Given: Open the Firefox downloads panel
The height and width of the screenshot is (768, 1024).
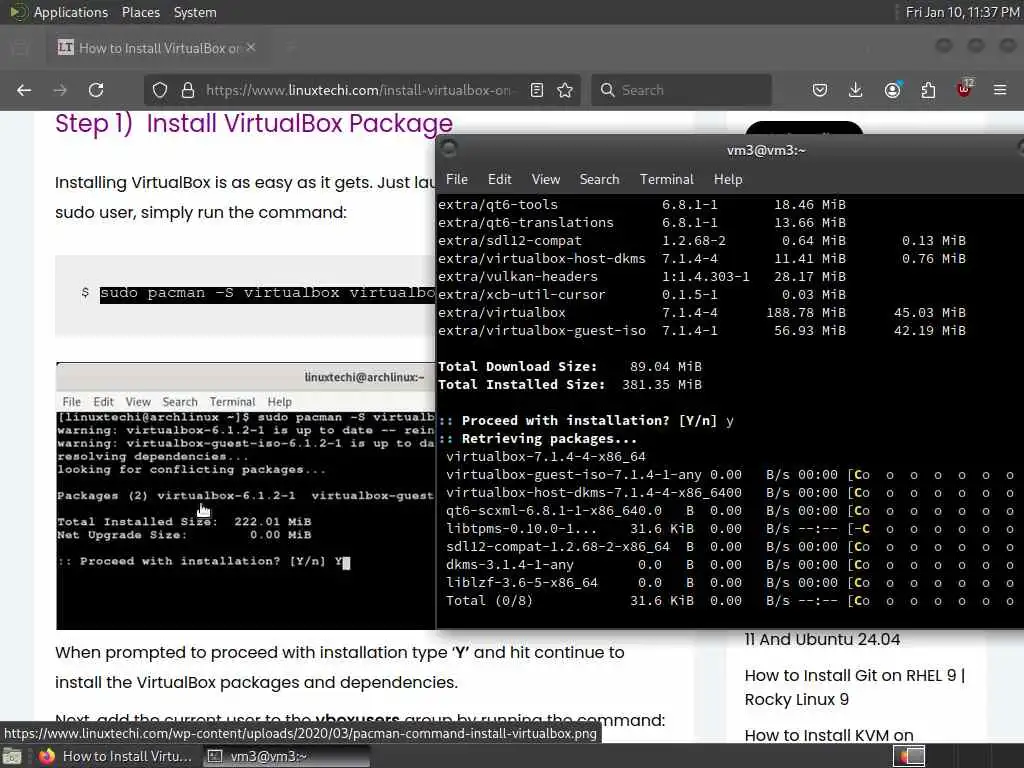Looking at the screenshot, I should [856, 90].
